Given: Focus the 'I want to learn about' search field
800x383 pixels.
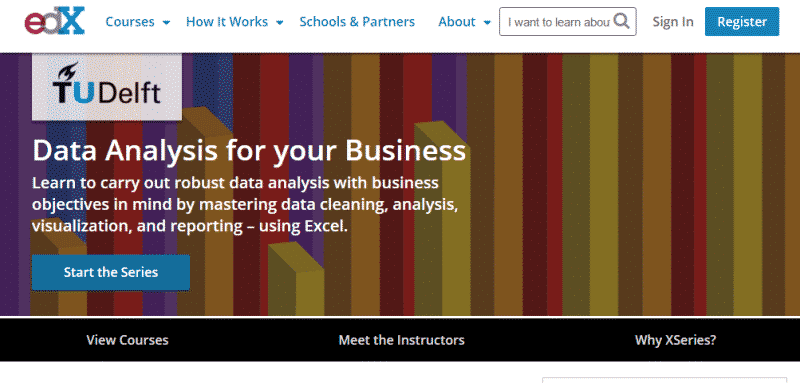Looking at the screenshot, I should click(x=559, y=21).
